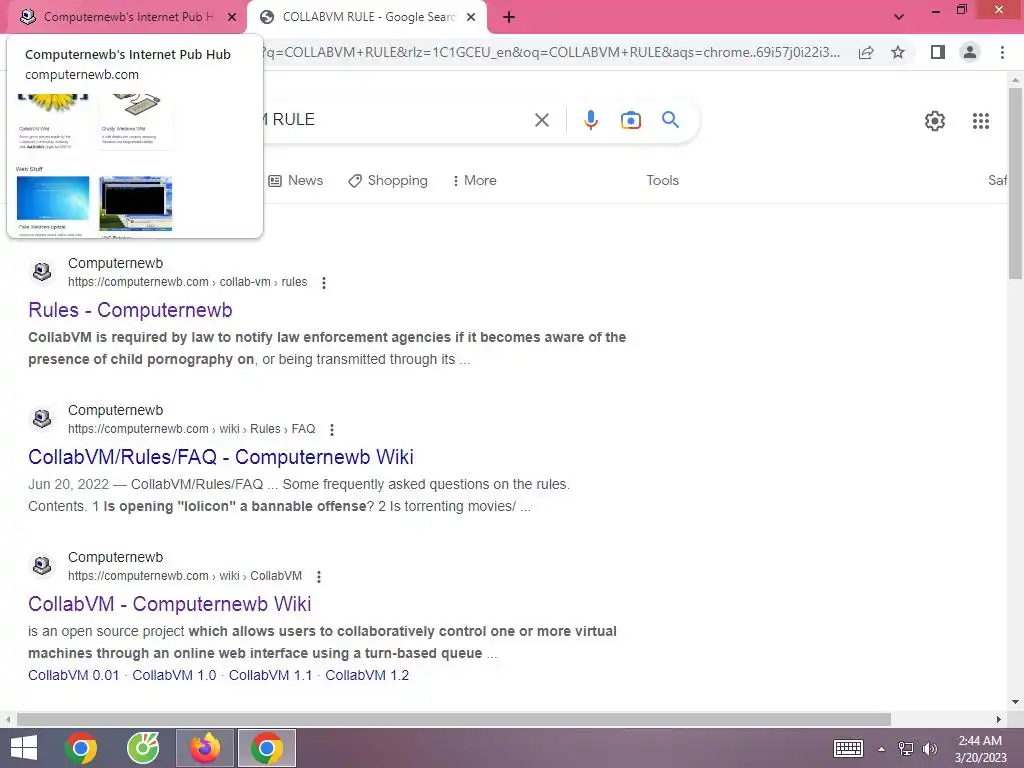Screen dimensions: 1024x768
Task: Open the search Tools options
Action: [662, 180]
